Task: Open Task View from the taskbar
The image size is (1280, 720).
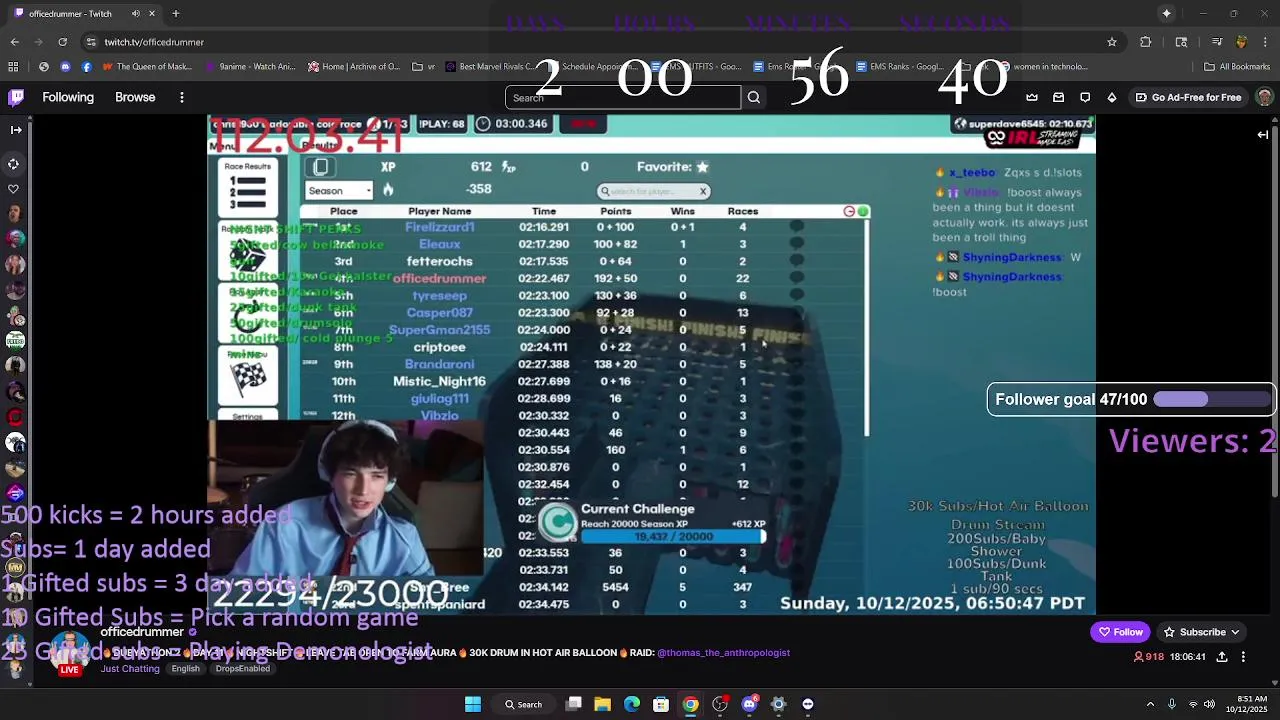Action: [574, 704]
